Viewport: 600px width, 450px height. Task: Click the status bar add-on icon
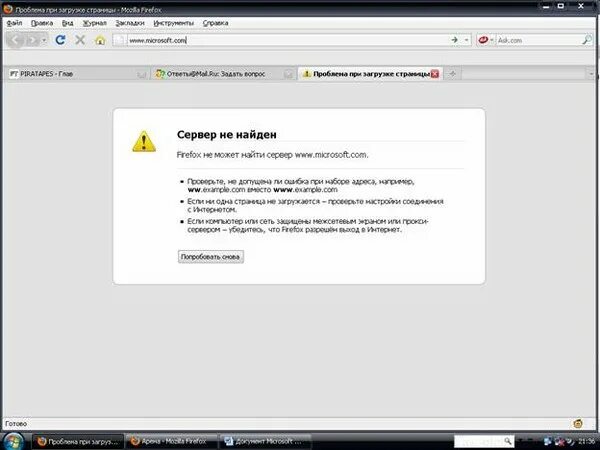pyautogui.click(x=578, y=423)
